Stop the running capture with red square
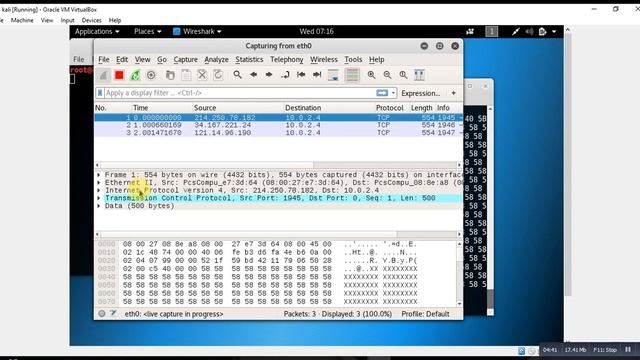This screenshot has height=360, width=640. point(119,75)
